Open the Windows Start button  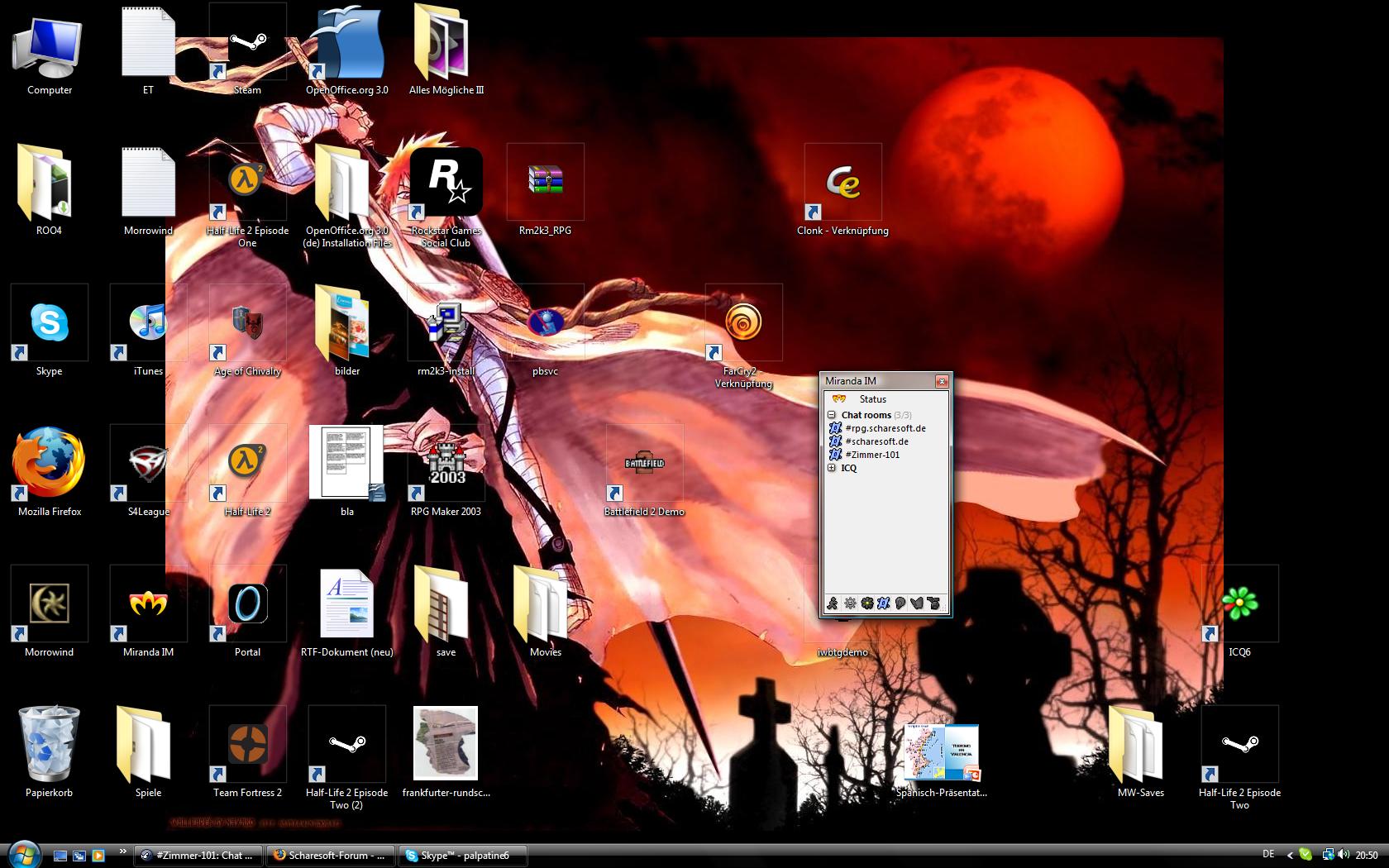point(22,854)
